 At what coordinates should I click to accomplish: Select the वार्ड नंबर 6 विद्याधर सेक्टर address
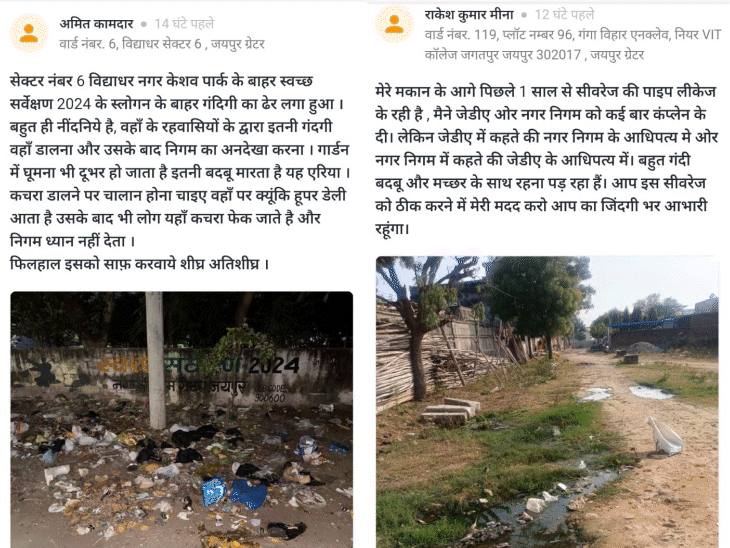(x=162, y=44)
